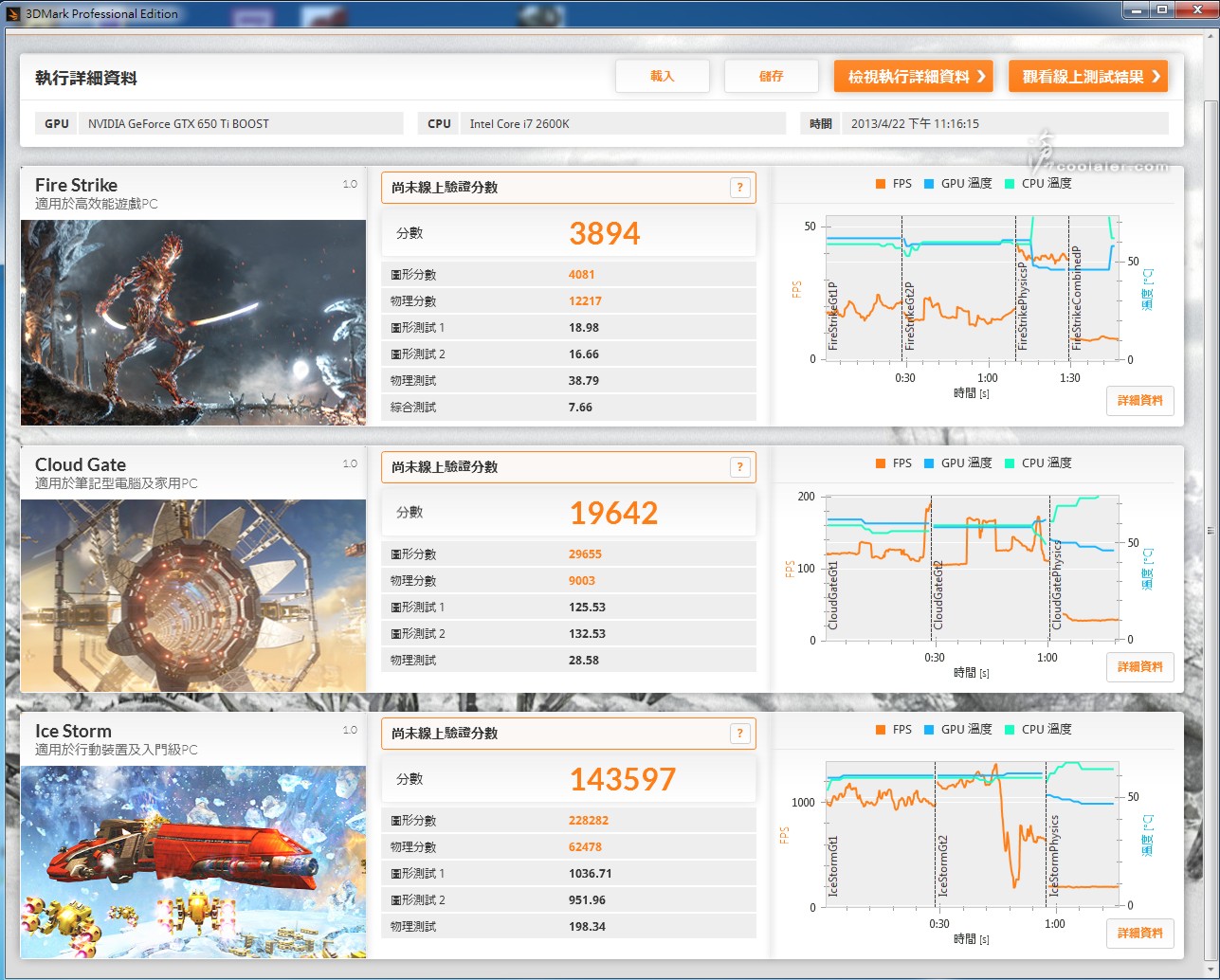Viewport: 1220px width, 980px height.
Task: Click GPU 溫度 legend swatch in Cloud Gate chart
Action: pyautogui.click(x=929, y=463)
